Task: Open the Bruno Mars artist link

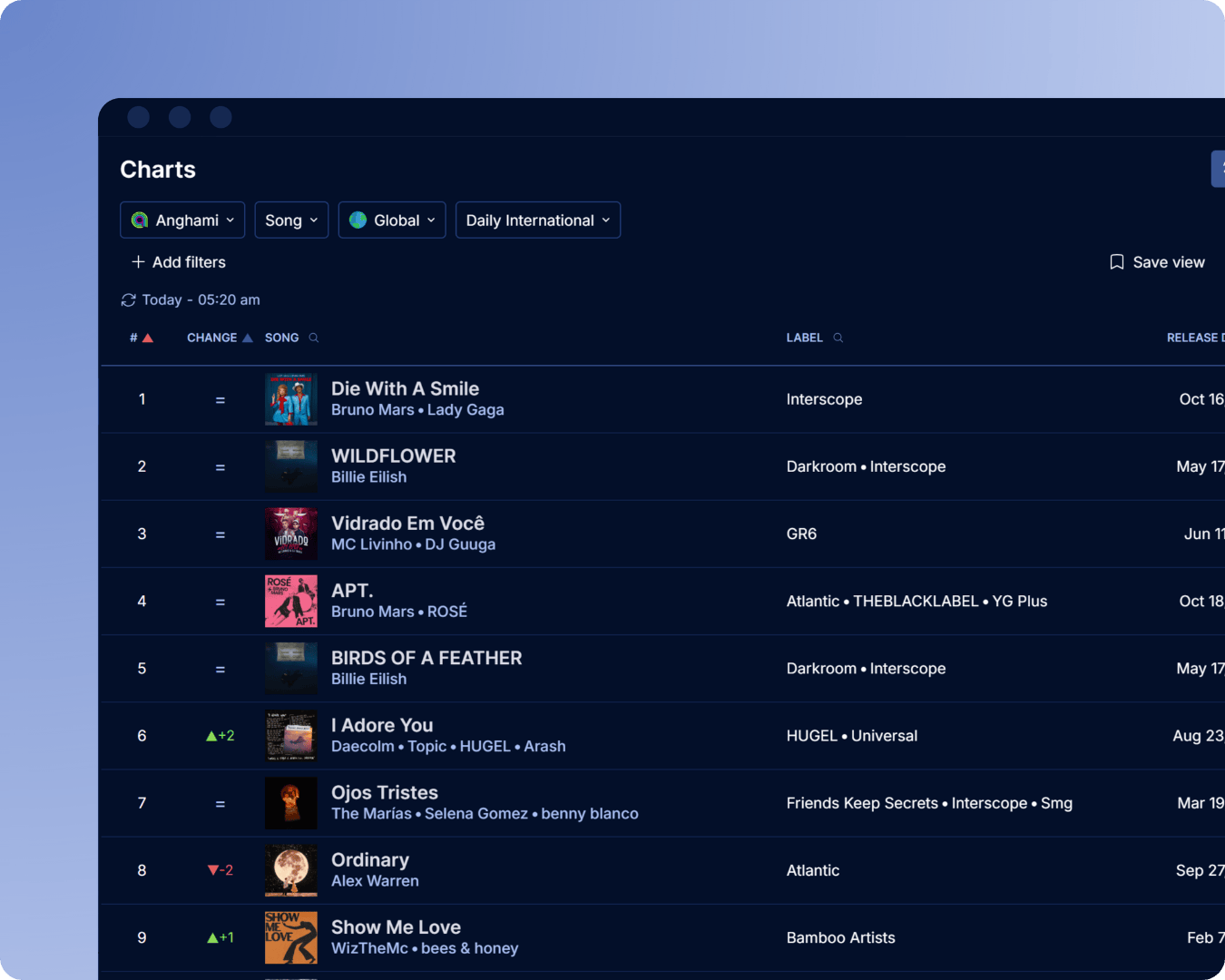Action: 373,409
